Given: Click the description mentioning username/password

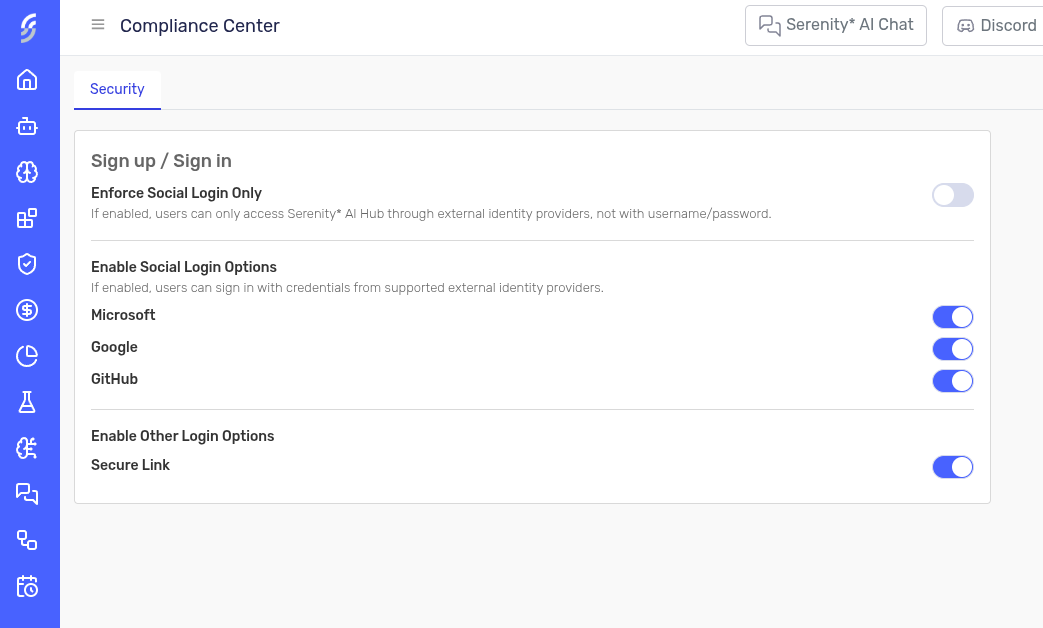Looking at the screenshot, I should 431,214.
